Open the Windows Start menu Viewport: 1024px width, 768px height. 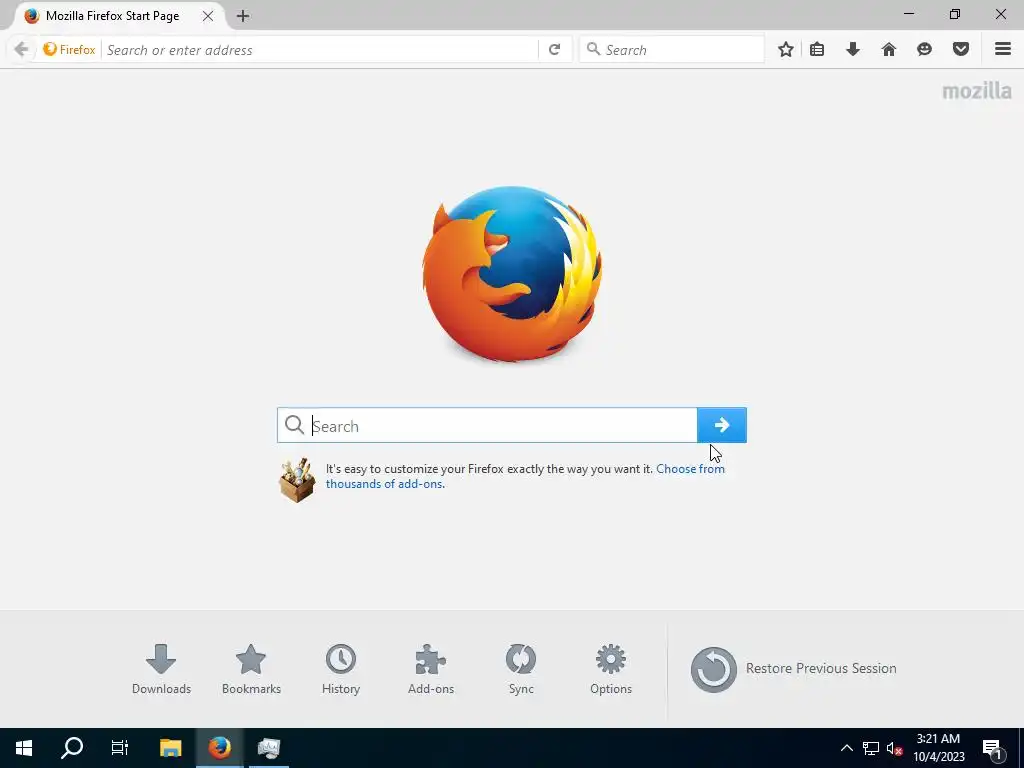pos(24,748)
